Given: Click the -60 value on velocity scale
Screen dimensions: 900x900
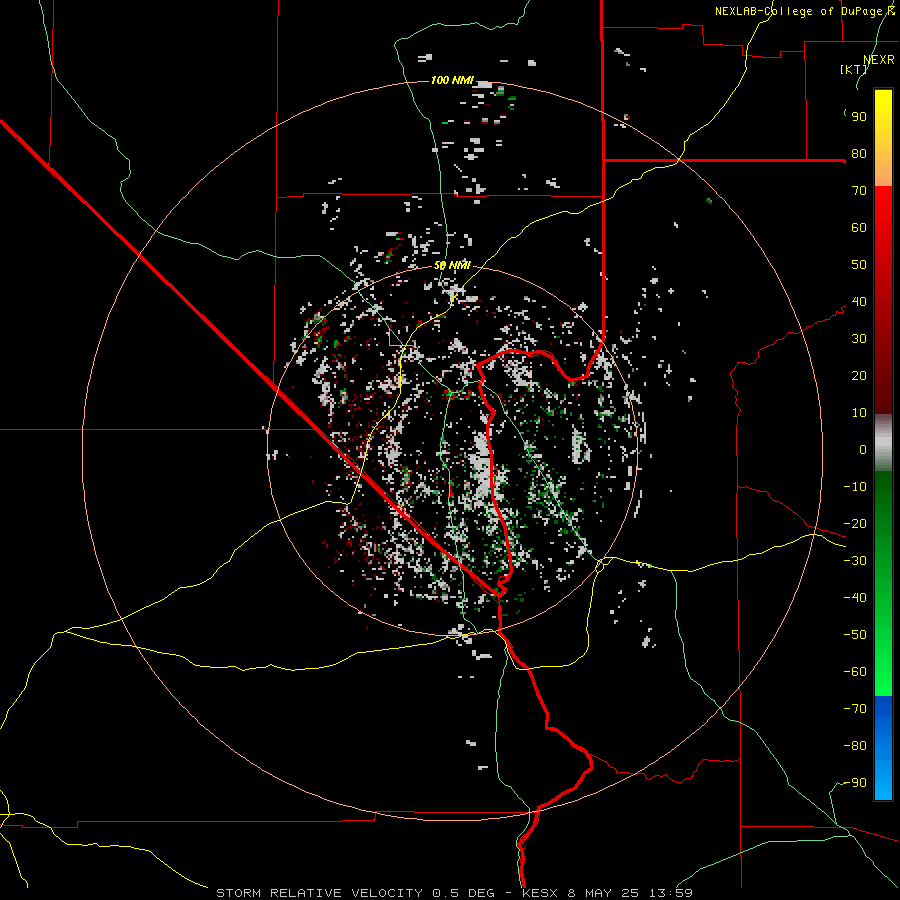Looking at the screenshot, I should point(855,672).
